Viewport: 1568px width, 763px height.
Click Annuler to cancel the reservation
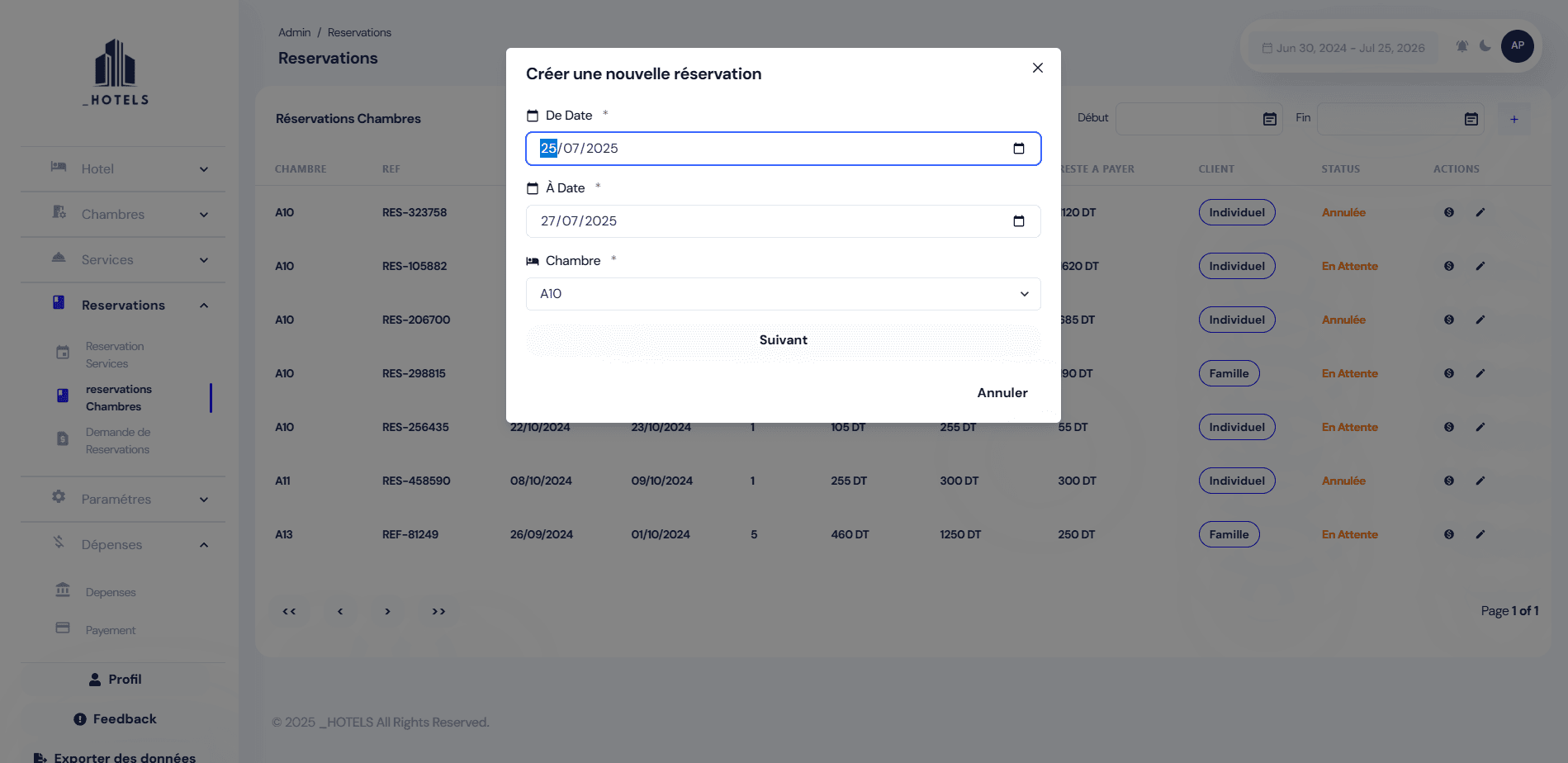1002,392
